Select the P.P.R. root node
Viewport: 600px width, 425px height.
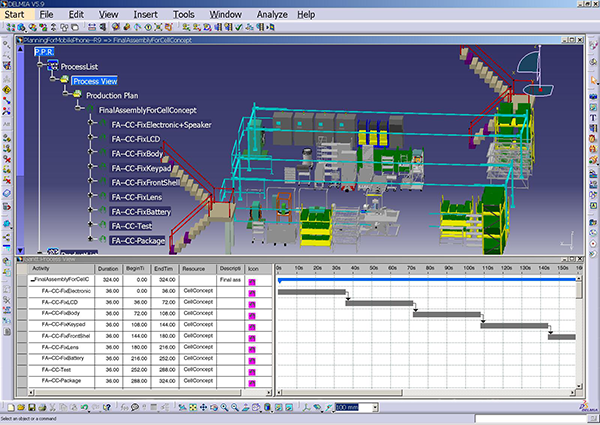[43, 50]
